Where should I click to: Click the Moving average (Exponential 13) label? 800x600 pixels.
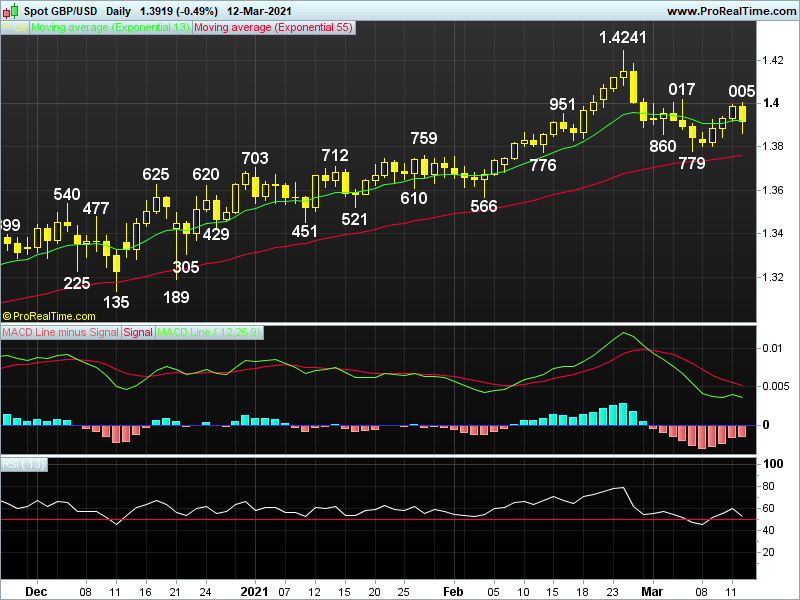pos(109,29)
